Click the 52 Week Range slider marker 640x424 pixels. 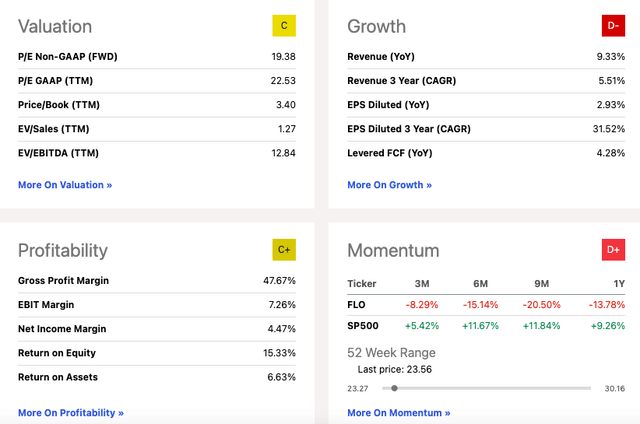point(395,388)
